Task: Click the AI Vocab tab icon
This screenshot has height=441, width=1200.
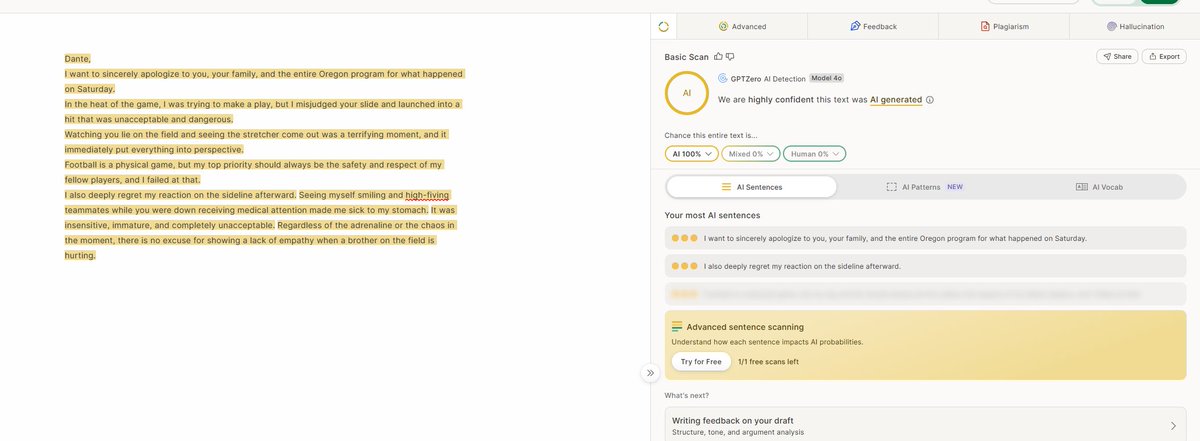Action: (x=1081, y=187)
